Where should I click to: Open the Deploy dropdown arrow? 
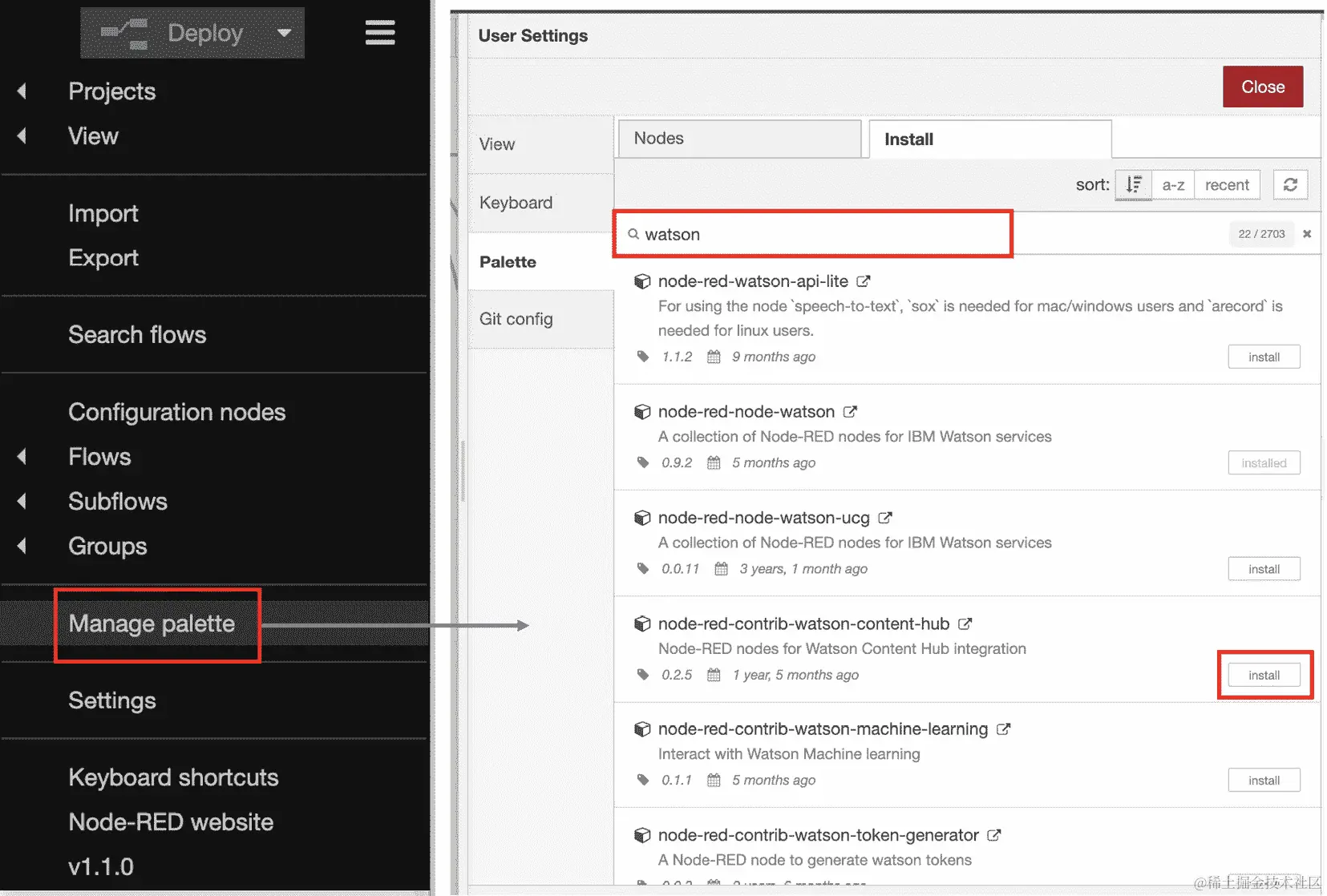(x=284, y=33)
